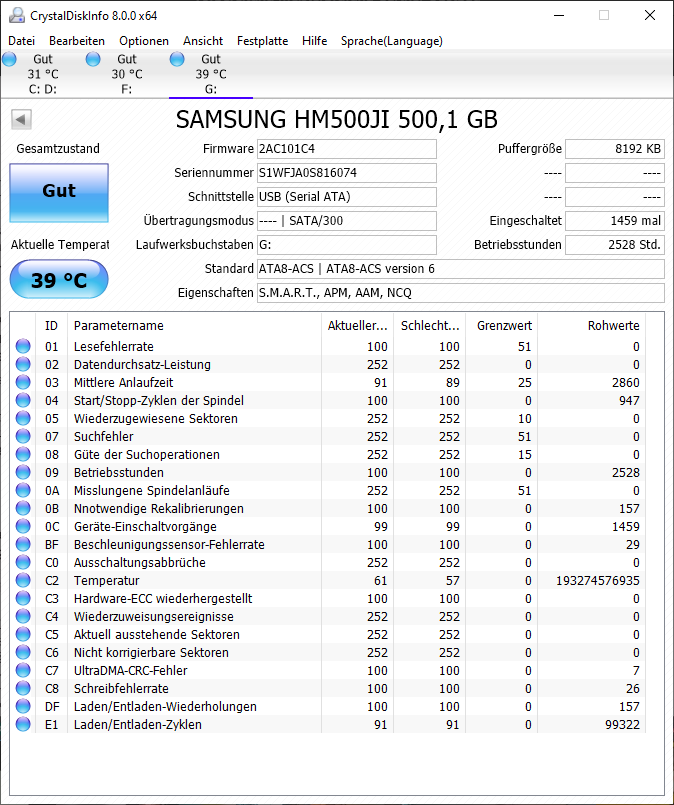Image resolution: width=674 pixels, height=805 pixels.
Task: Click the Wiederzugewiesene Sektoren status orb
Action: tap(23, 418)
